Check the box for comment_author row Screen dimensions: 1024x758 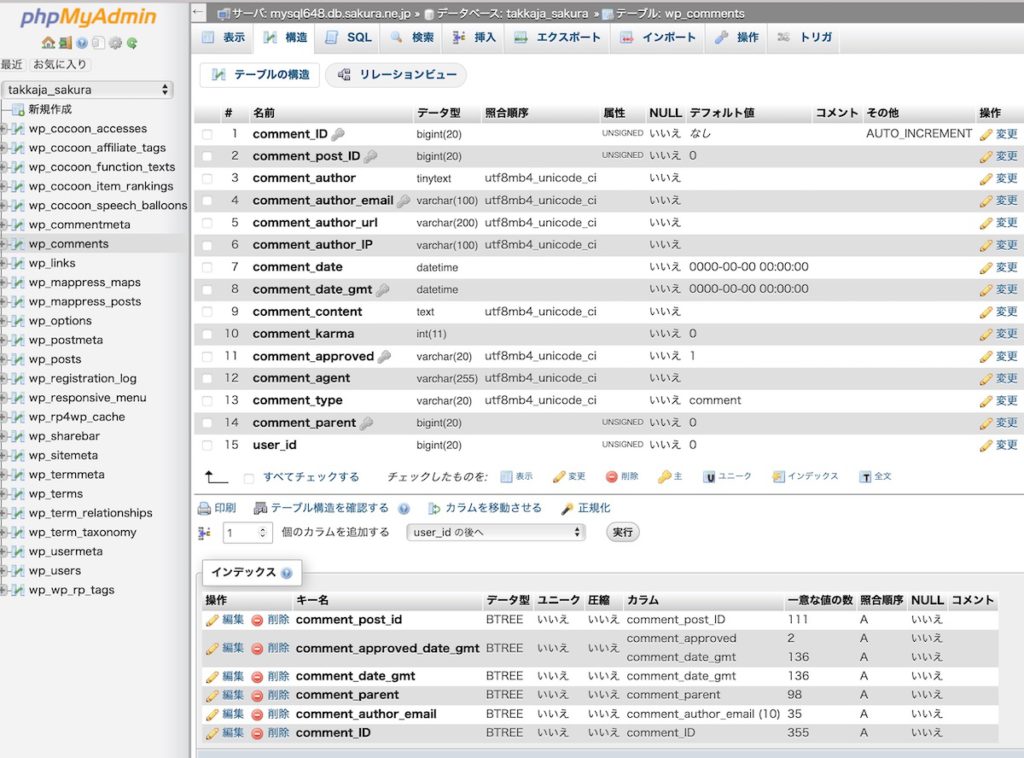tap(207, 178)
